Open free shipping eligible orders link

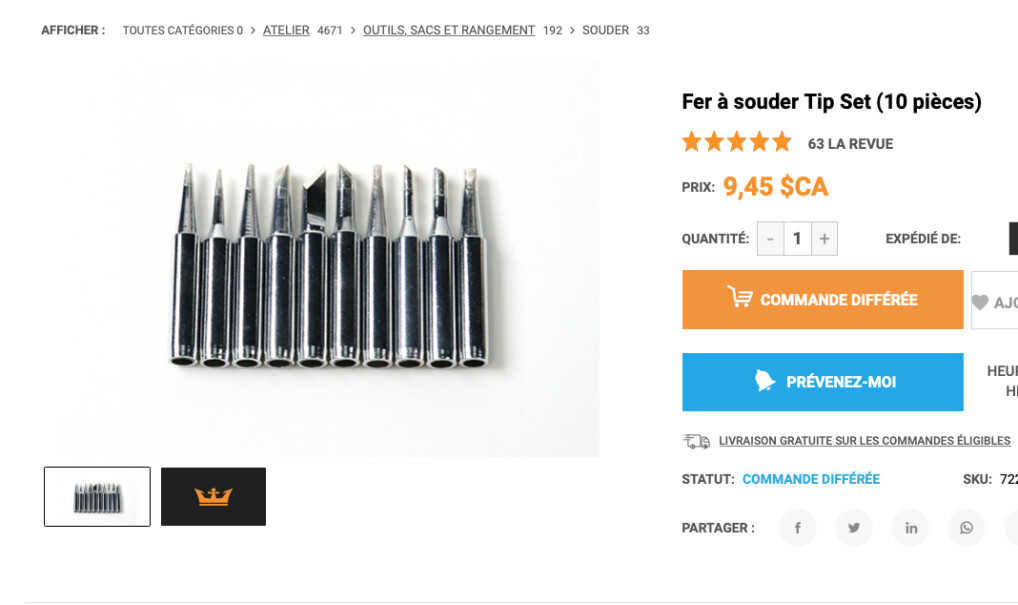coord(864,441)
